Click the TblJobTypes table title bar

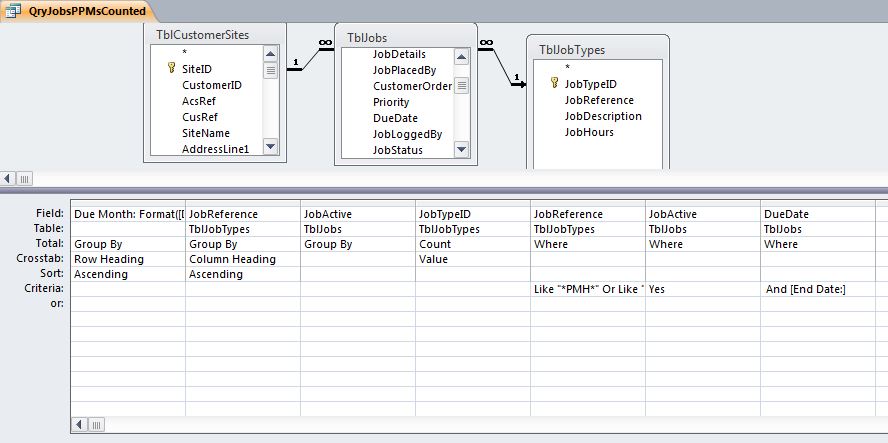(x=597, y=48)
